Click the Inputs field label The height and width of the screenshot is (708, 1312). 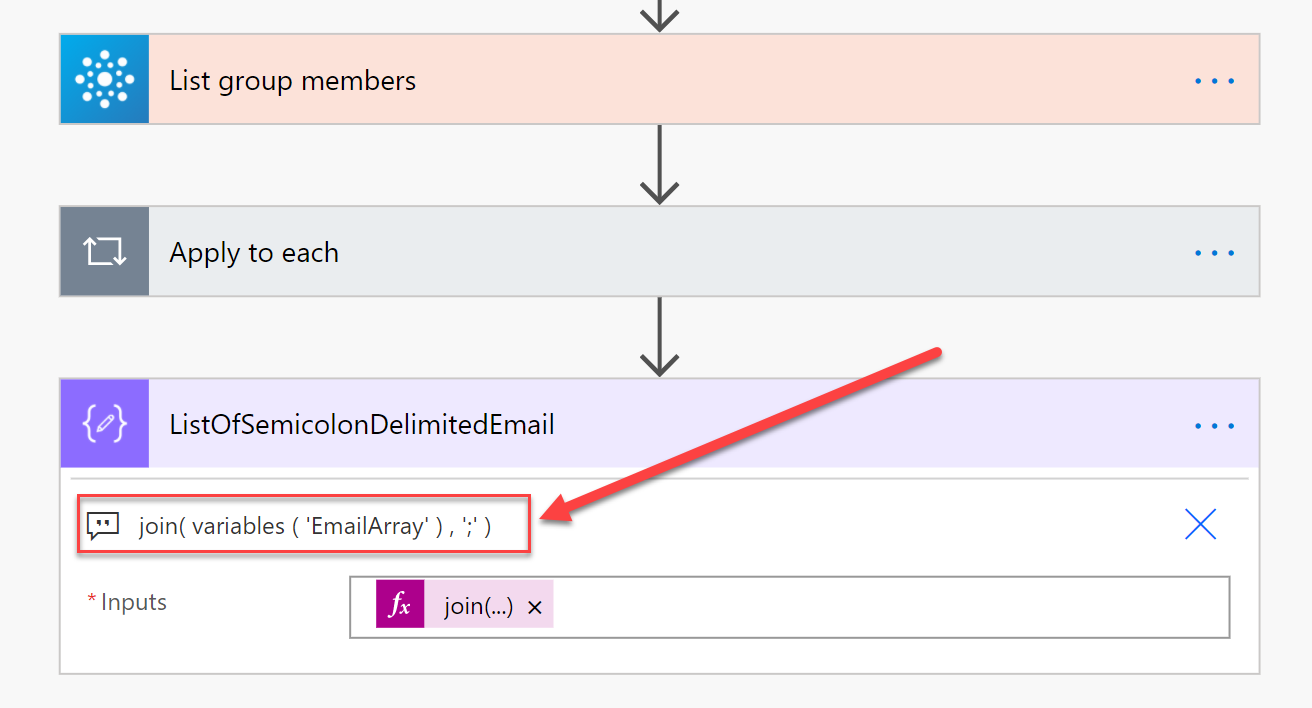(133, 602)
